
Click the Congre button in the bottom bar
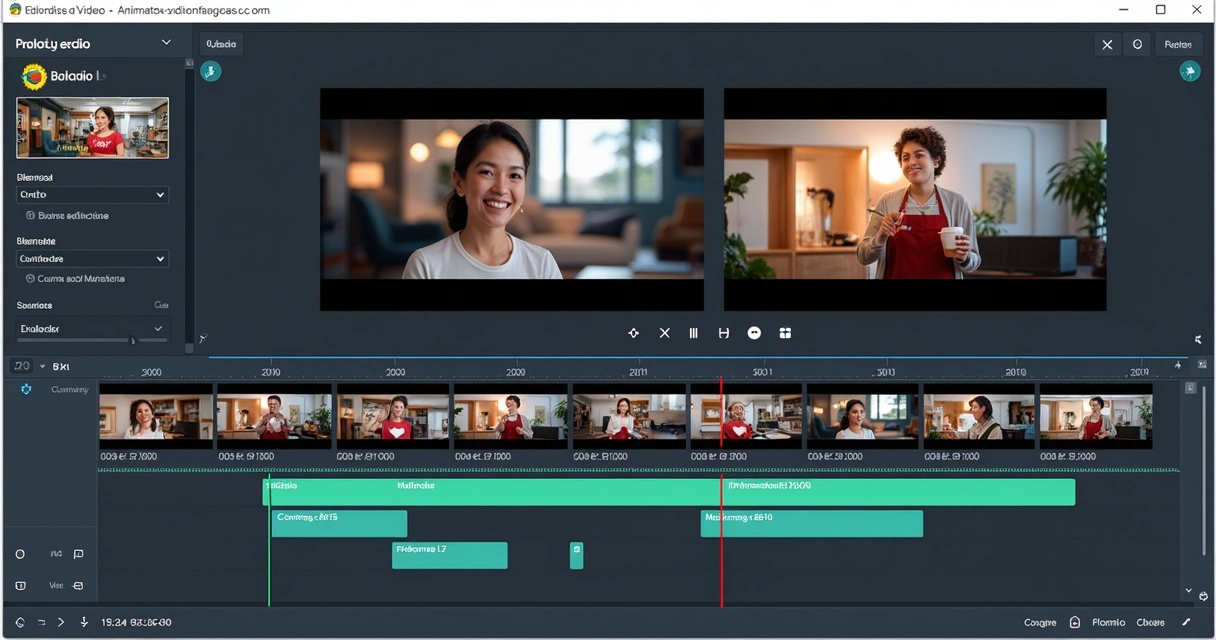(x=1040, y=622)
